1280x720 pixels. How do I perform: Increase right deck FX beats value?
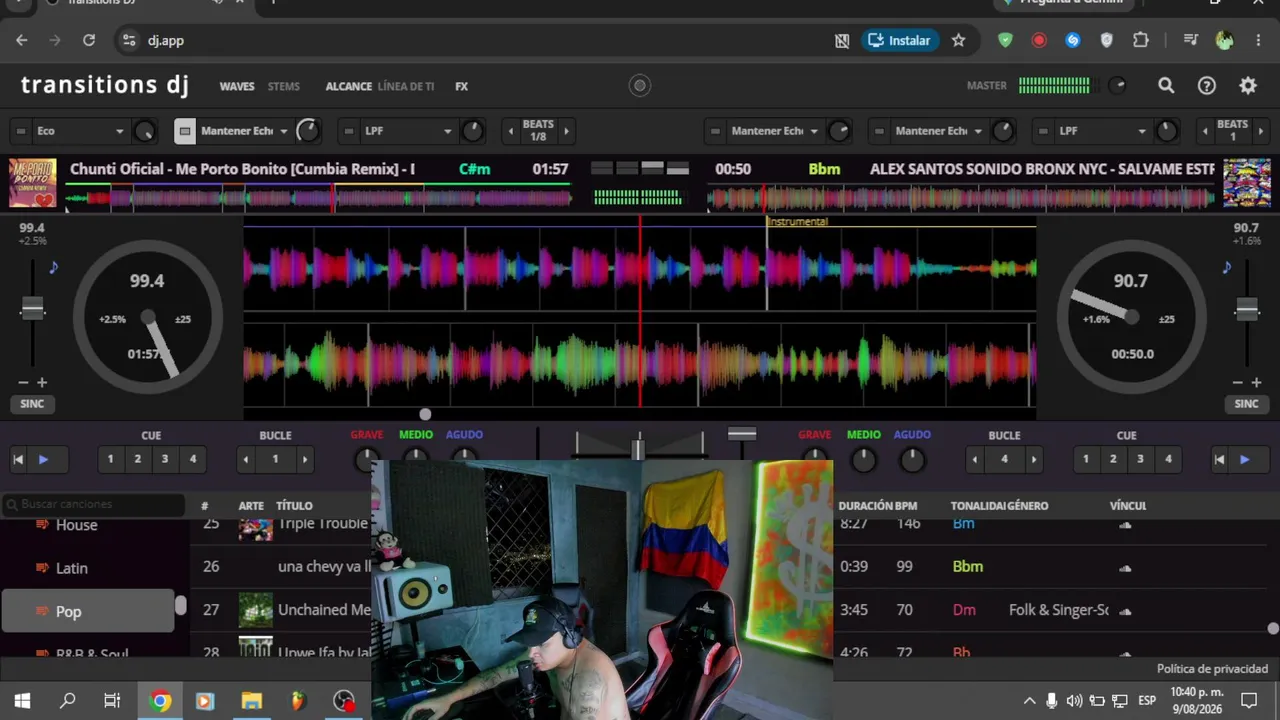click(1260, 131)
